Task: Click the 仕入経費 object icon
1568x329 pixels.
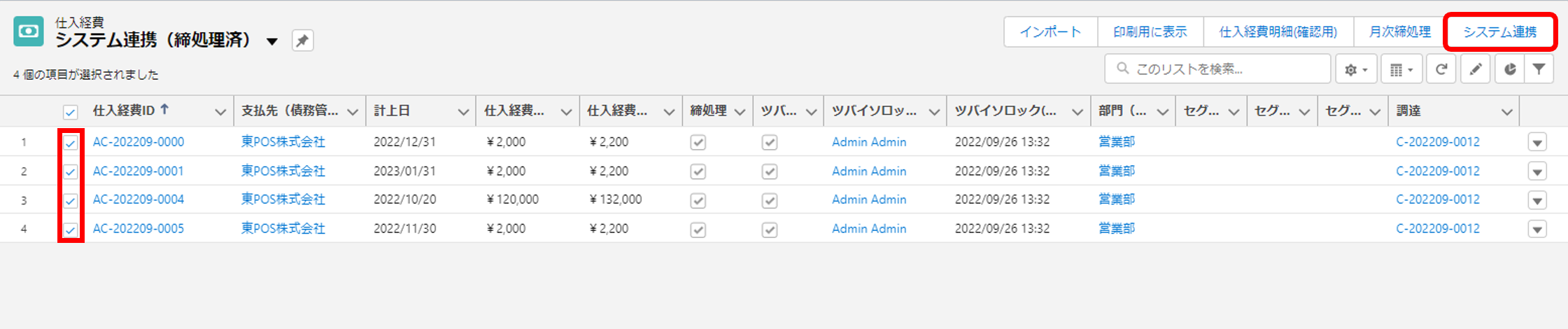Action: click(x=29, y=31)
